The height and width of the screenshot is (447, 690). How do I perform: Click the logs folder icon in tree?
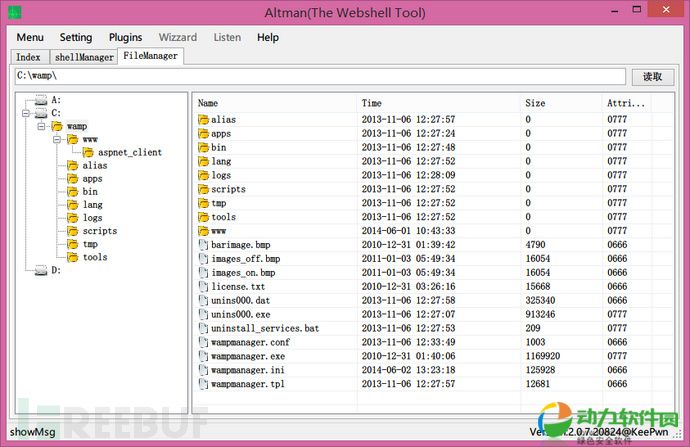tap(72, 218)
